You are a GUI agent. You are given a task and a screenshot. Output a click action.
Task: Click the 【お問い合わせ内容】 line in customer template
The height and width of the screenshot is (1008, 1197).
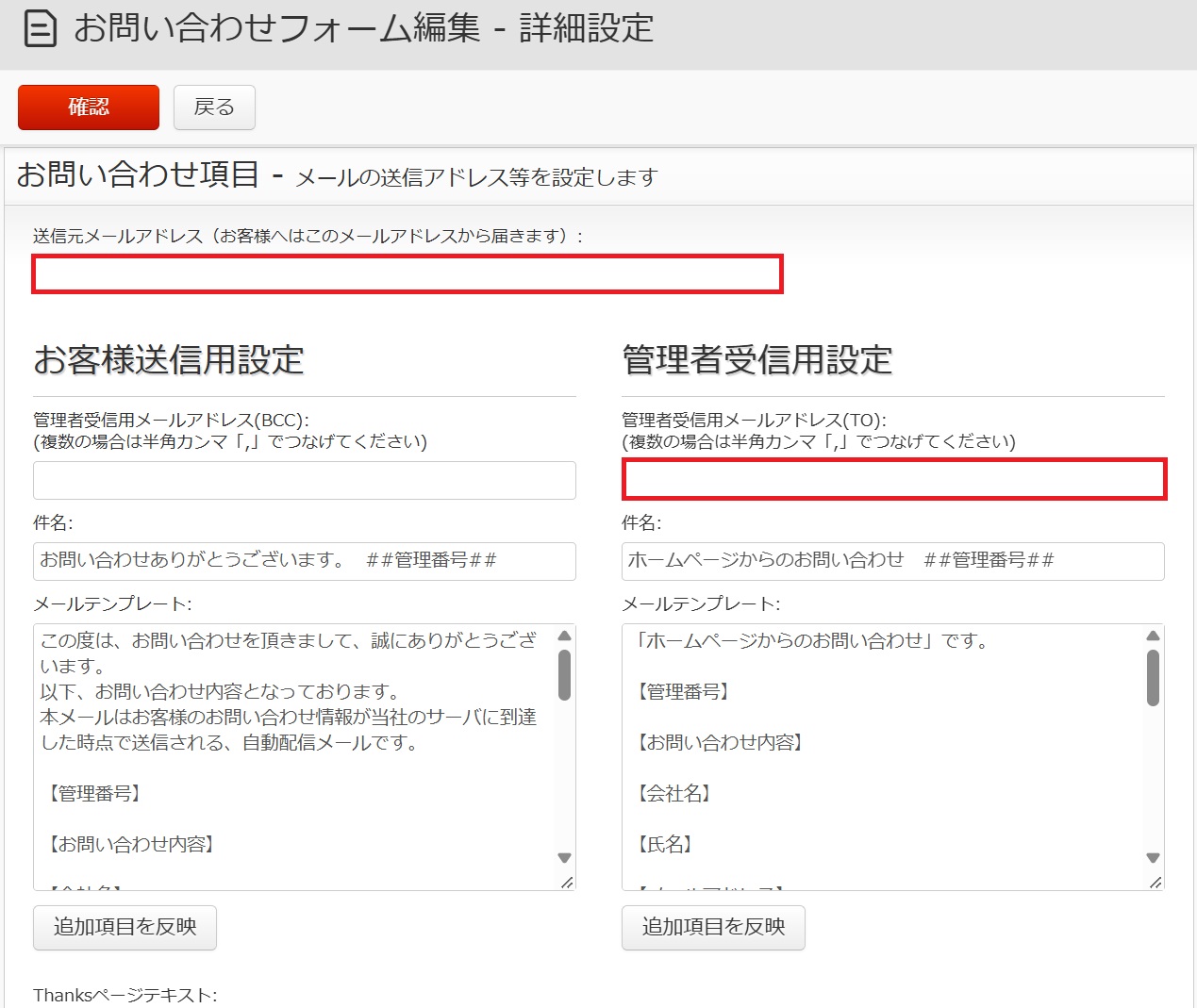click(131, 845)
